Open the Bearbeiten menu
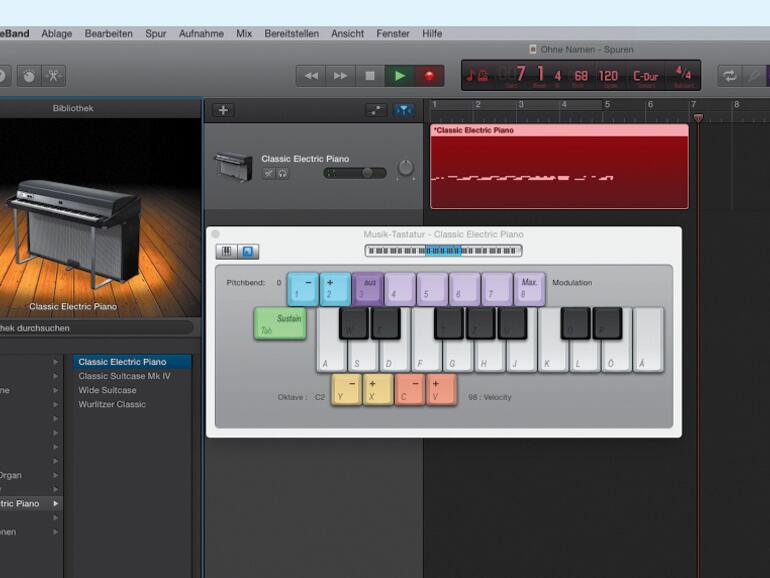This screenshot has width=770, height=578. (x=109, y=33)
